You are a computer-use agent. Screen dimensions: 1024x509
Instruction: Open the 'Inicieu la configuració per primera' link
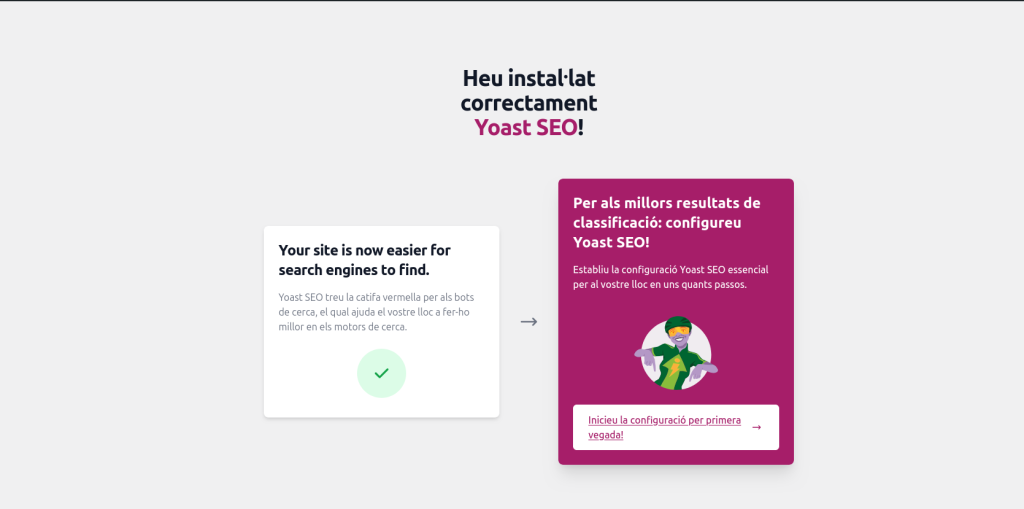click(x=664, y=420)
